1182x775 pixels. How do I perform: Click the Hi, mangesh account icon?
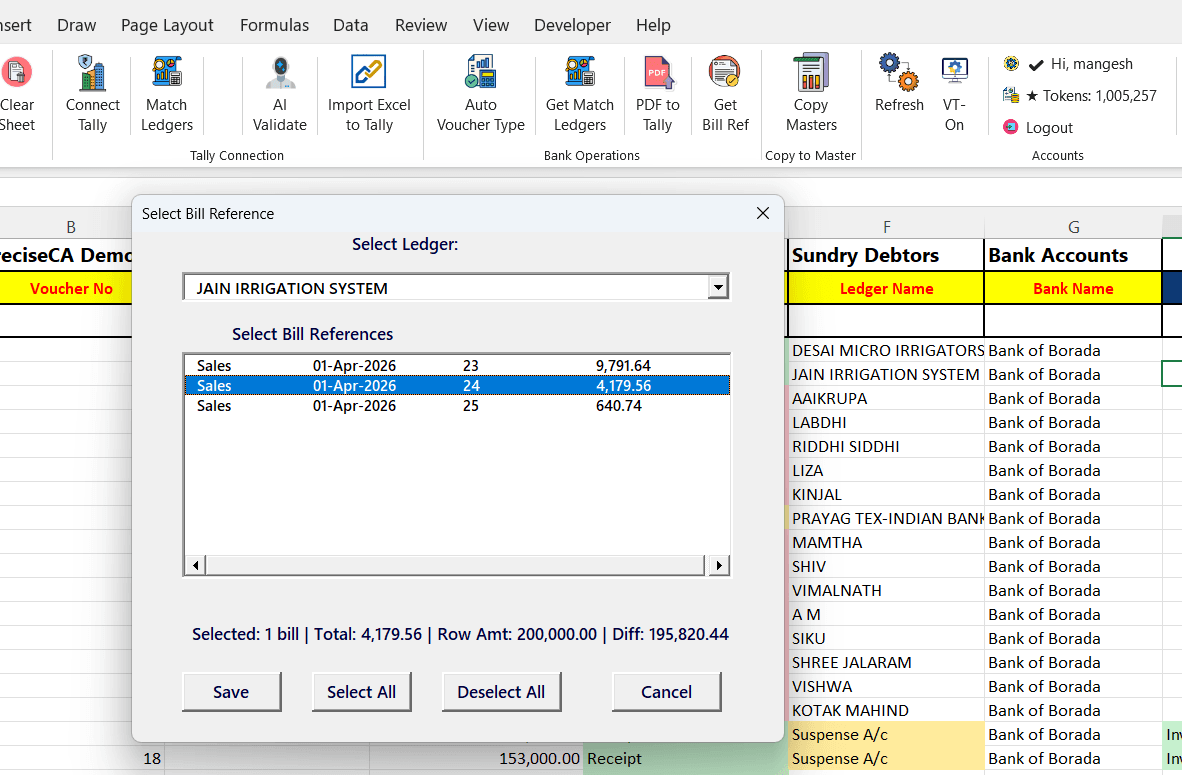pyautogui.click(x=1011, y=63)
